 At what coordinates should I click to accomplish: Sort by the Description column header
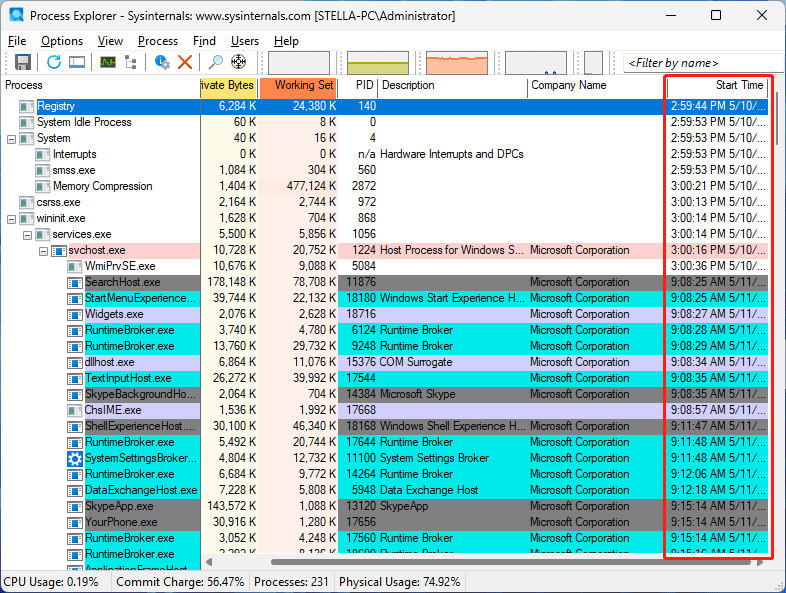[x=453, y=85]
